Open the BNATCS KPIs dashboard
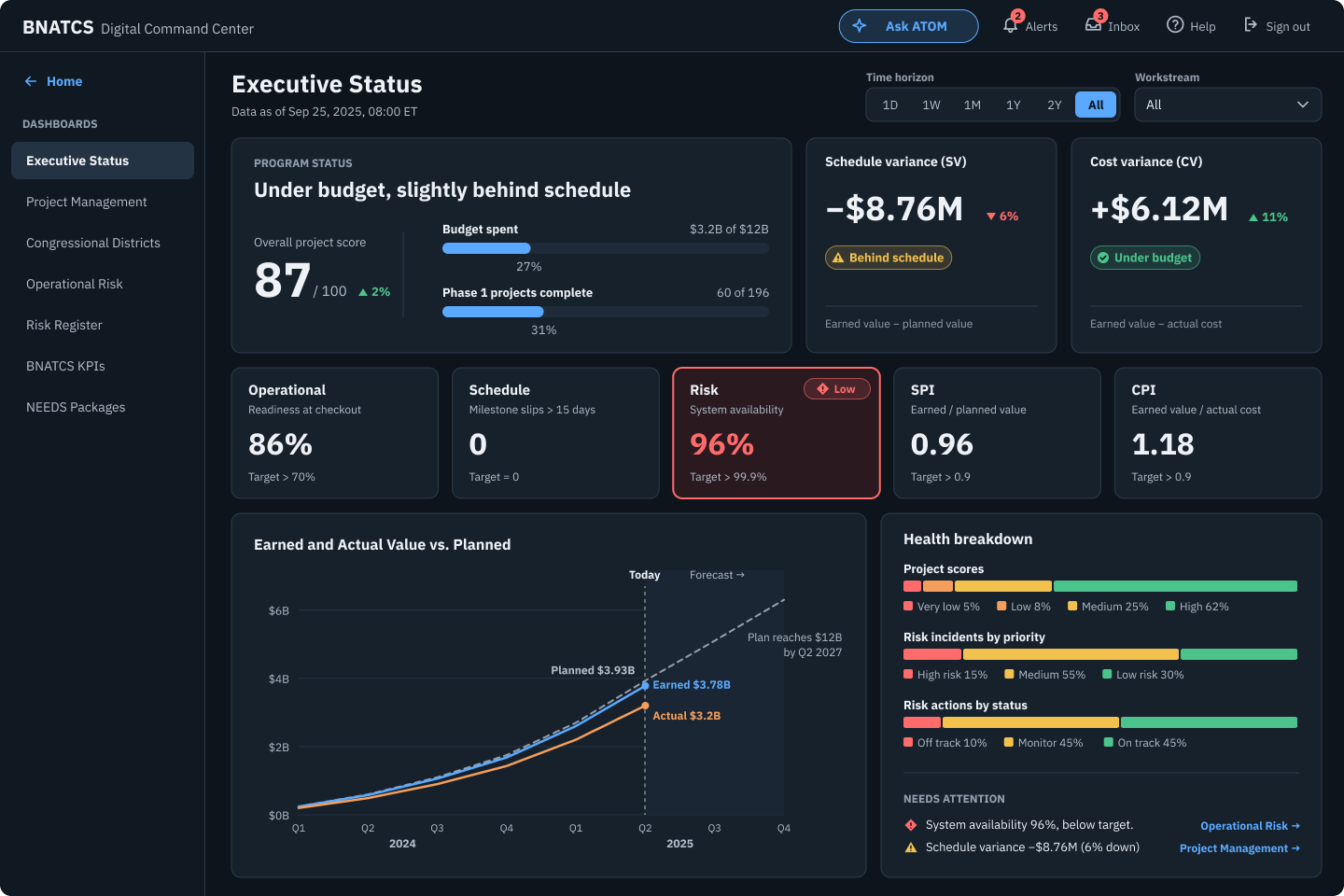The height and width of the screenshot is (896, 1344). (x=103, y=366)
